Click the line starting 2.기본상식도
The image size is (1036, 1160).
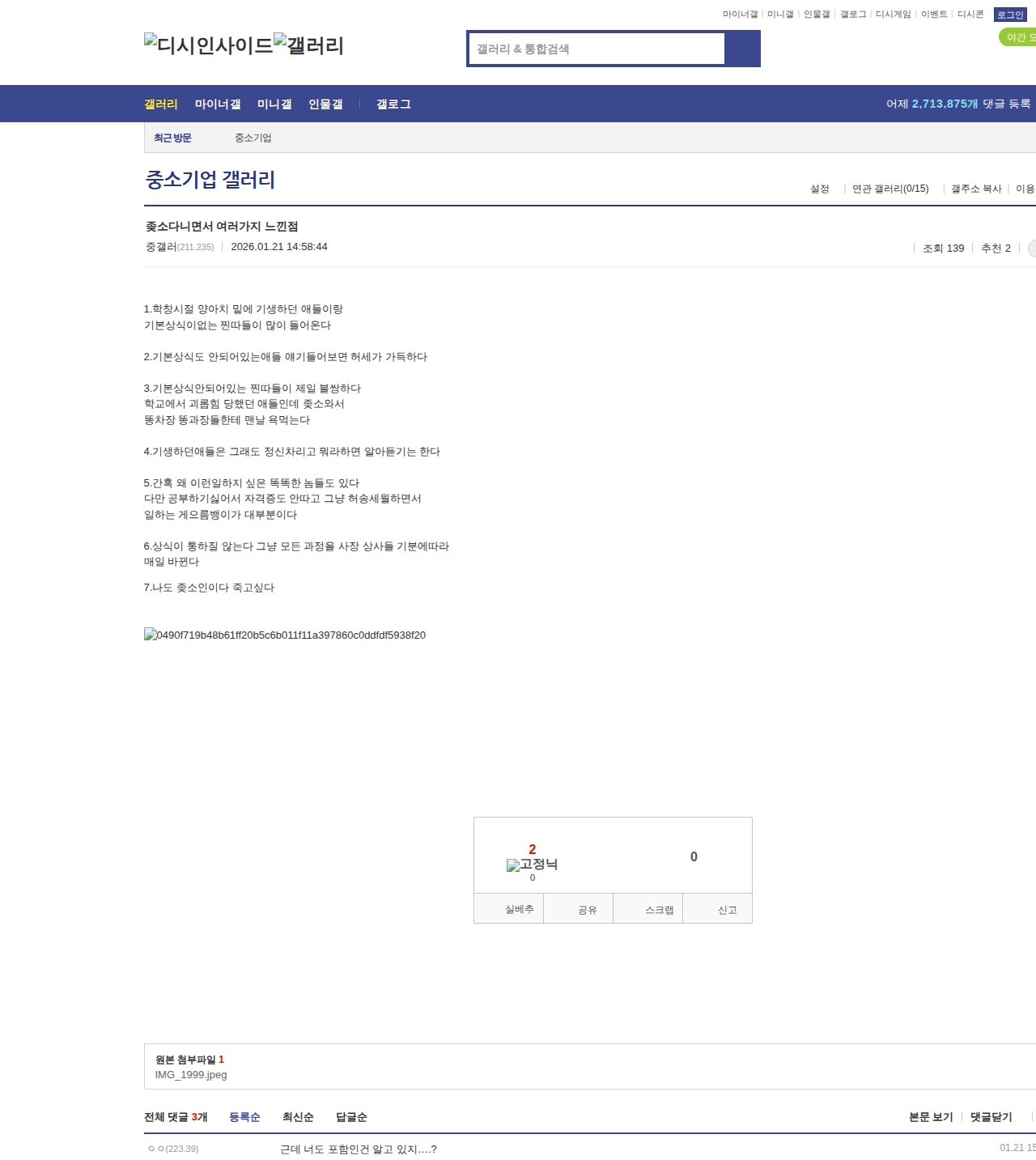(286, 357)
